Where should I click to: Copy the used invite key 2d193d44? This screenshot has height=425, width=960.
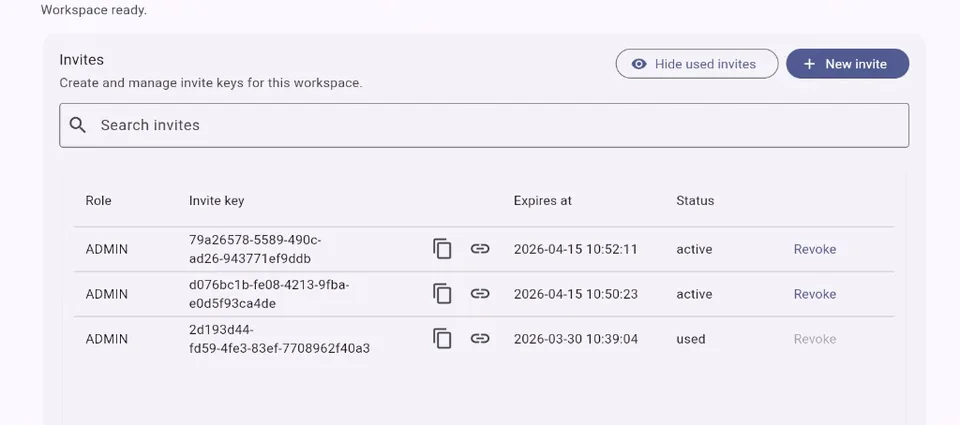tap(442, 339)
